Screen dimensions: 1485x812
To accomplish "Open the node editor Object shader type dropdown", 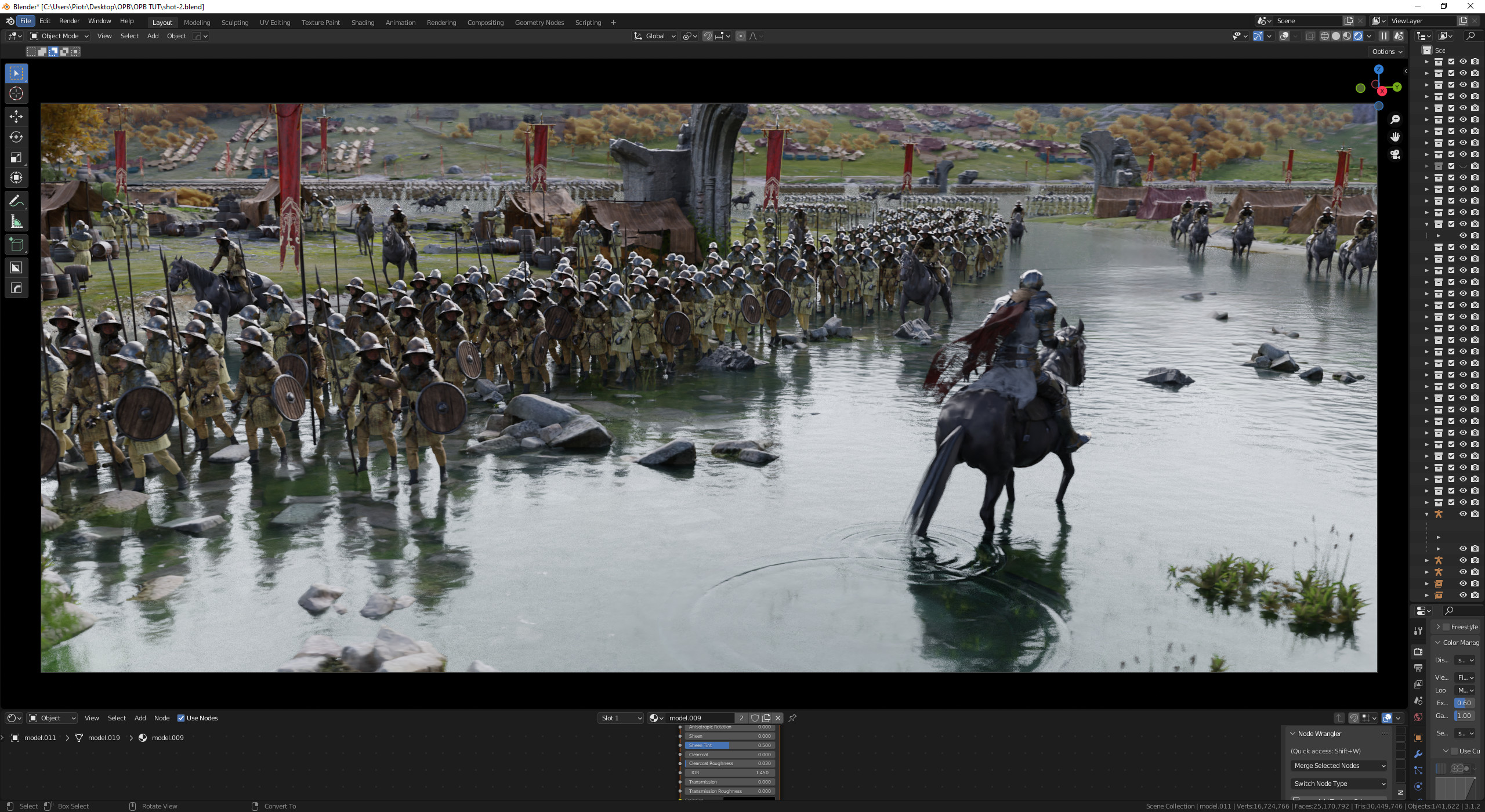I will click(x=53, y=718).
